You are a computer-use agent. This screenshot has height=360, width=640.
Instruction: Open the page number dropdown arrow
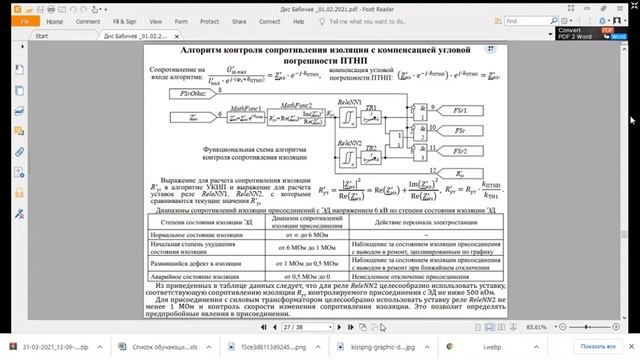click(x=330, y=327)
